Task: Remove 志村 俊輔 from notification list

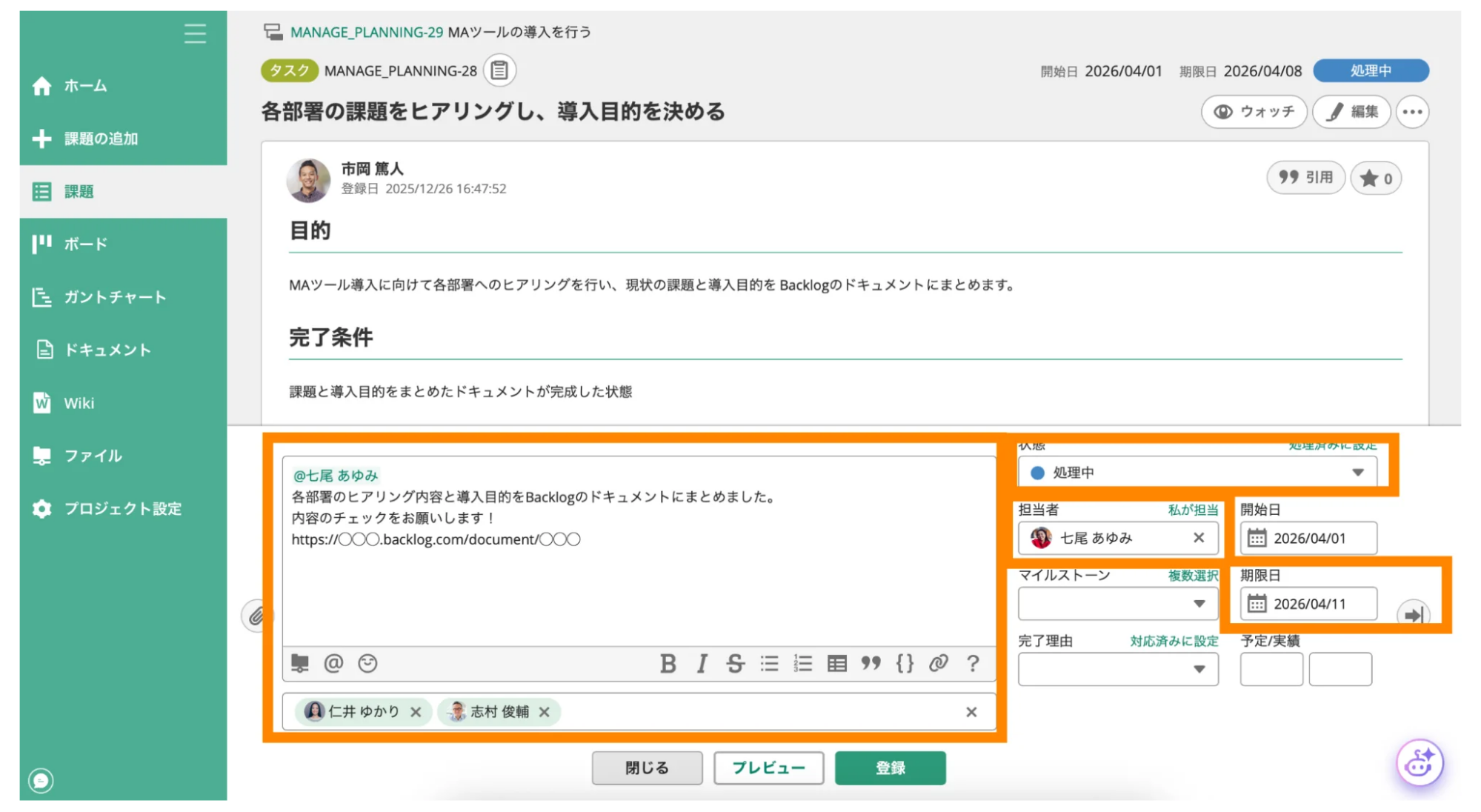Action: click(544, 712)
